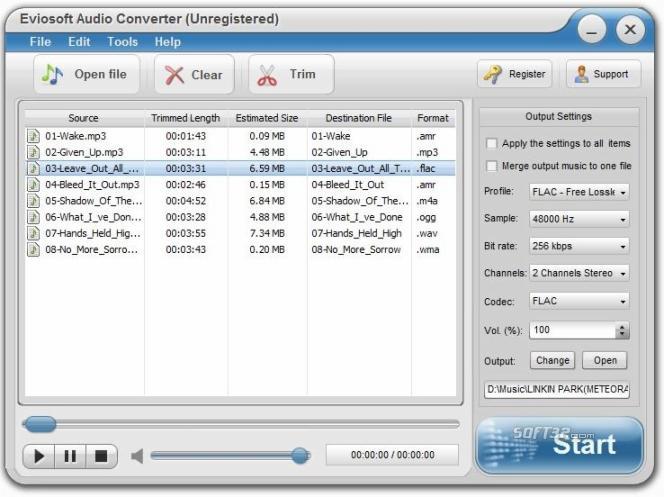Click the Destination File column header
The height and width of the screenshot is (497, 664).
359,118
